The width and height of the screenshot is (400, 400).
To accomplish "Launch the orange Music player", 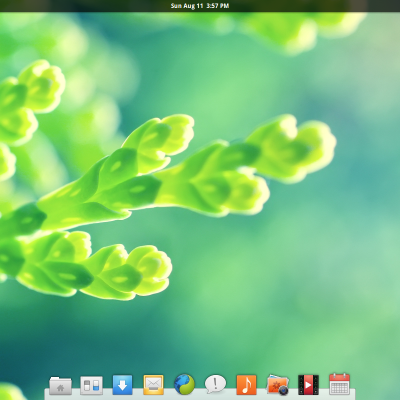I will (246, 385).
